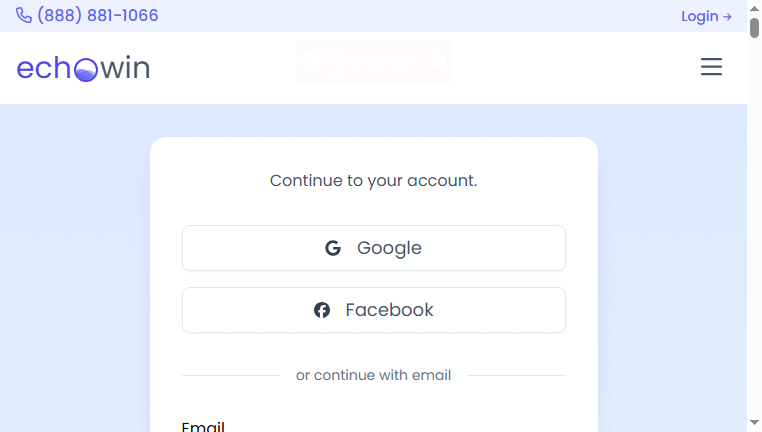The width and height of the screenshot is (762, 432).
Task: Click the purple circle in echowin logo
Action: pos(86,70)
